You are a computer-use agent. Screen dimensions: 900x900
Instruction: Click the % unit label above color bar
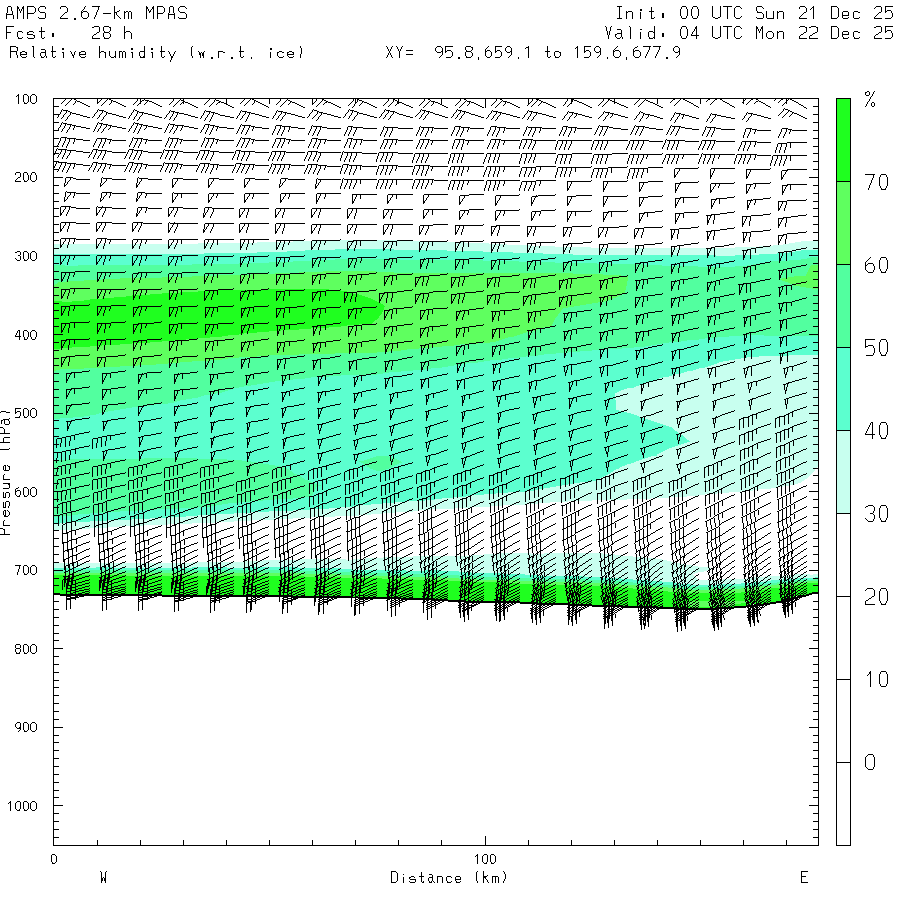click(869, 99)
